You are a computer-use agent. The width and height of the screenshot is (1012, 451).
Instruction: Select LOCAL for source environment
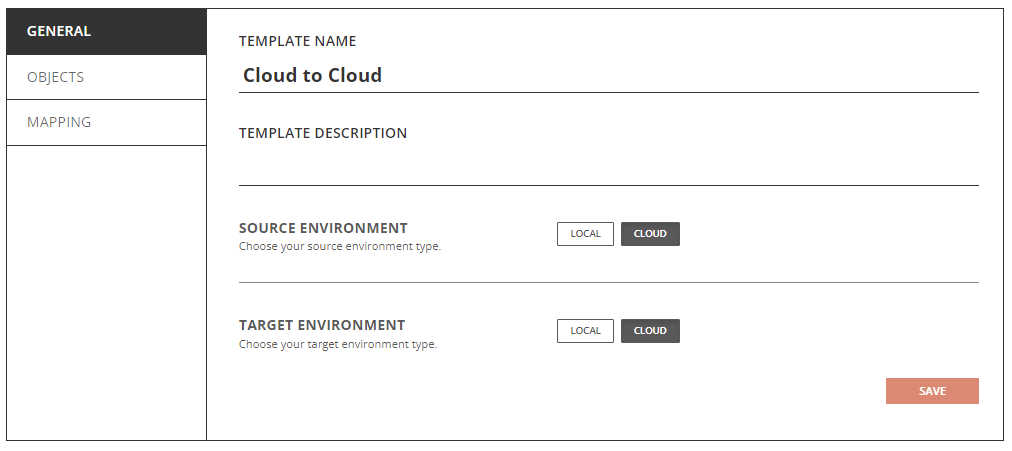585,234
